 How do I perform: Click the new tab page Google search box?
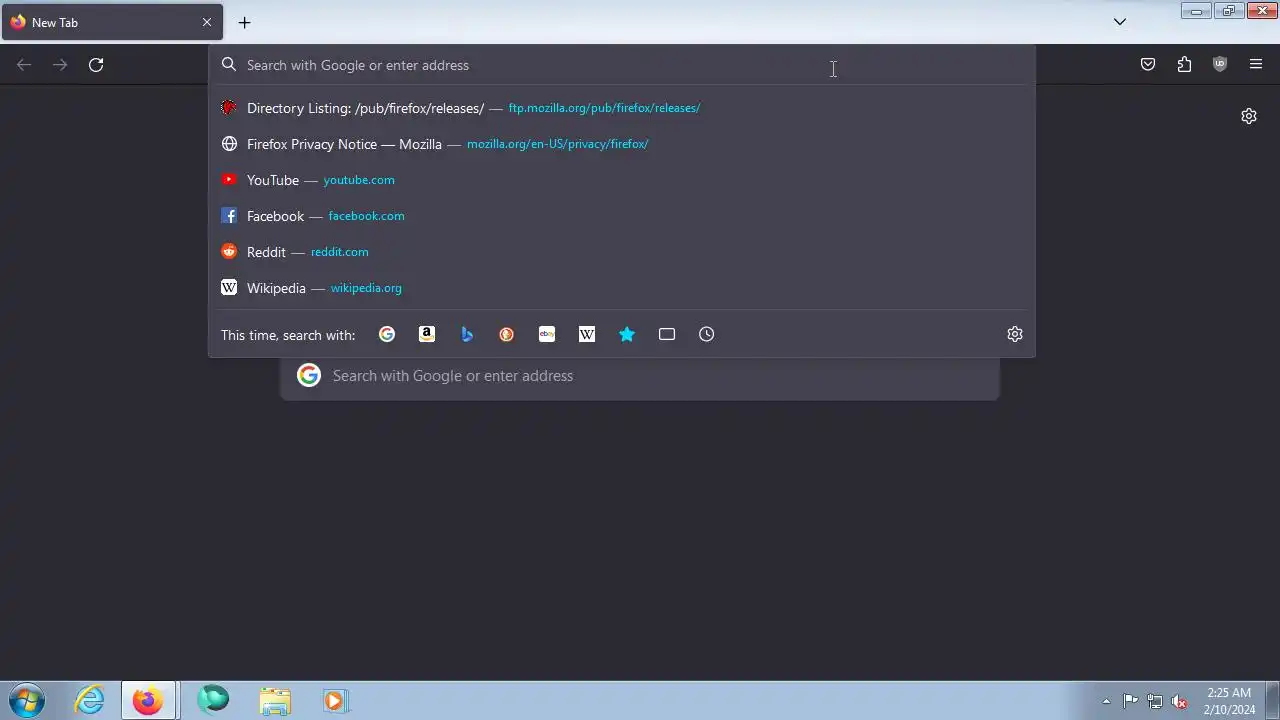click(x=640, y=376)
